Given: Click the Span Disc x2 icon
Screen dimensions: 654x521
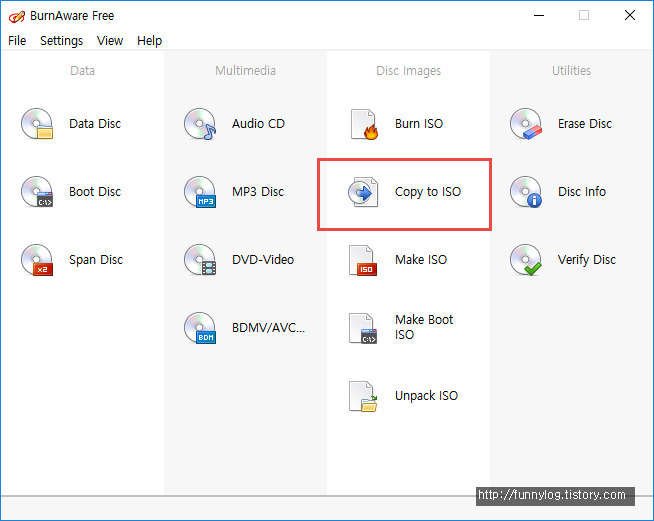Looking at the screenshot, I should (37, 259).
